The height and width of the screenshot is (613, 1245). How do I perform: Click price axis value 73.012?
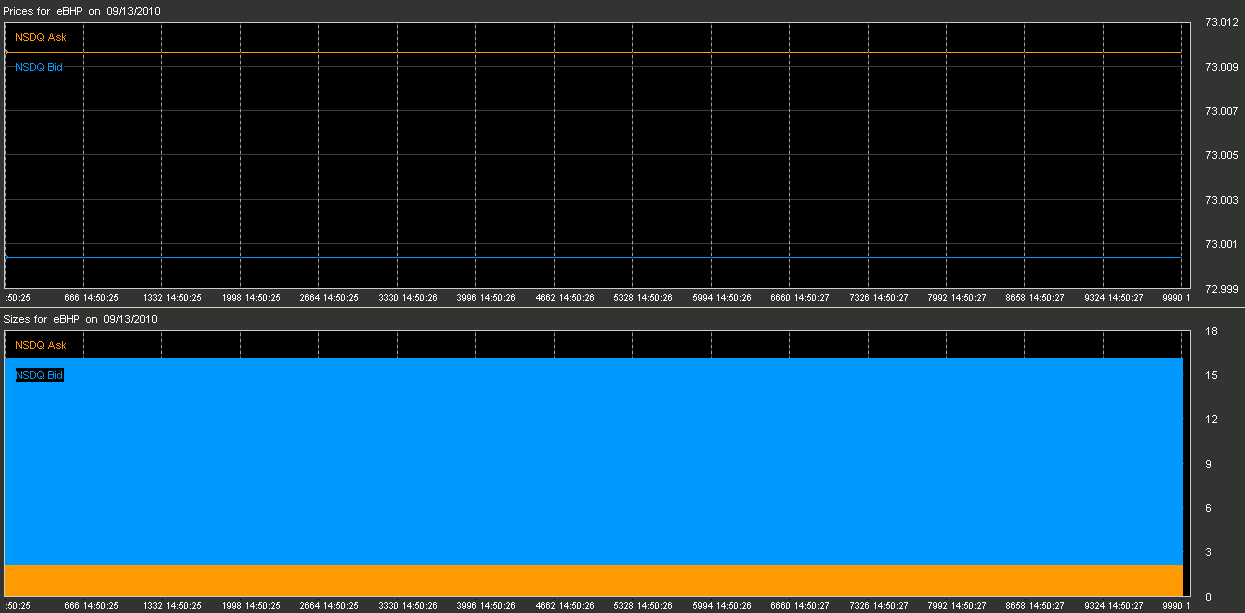1221,23
